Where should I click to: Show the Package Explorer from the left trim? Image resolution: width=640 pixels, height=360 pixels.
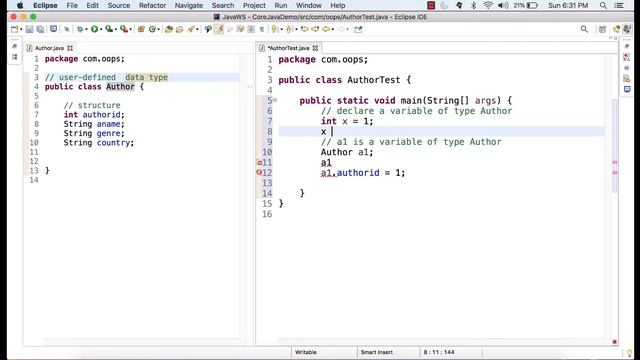[15, 57]
